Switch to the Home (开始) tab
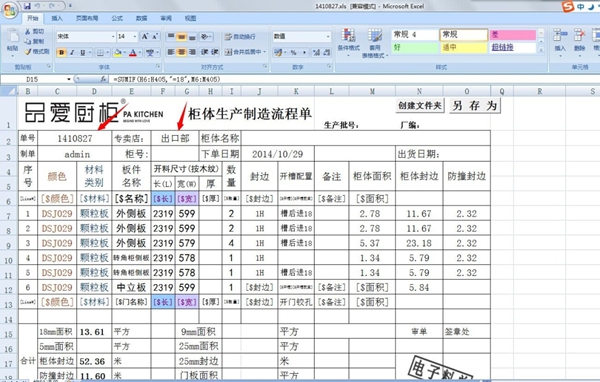 click(32, 18)
